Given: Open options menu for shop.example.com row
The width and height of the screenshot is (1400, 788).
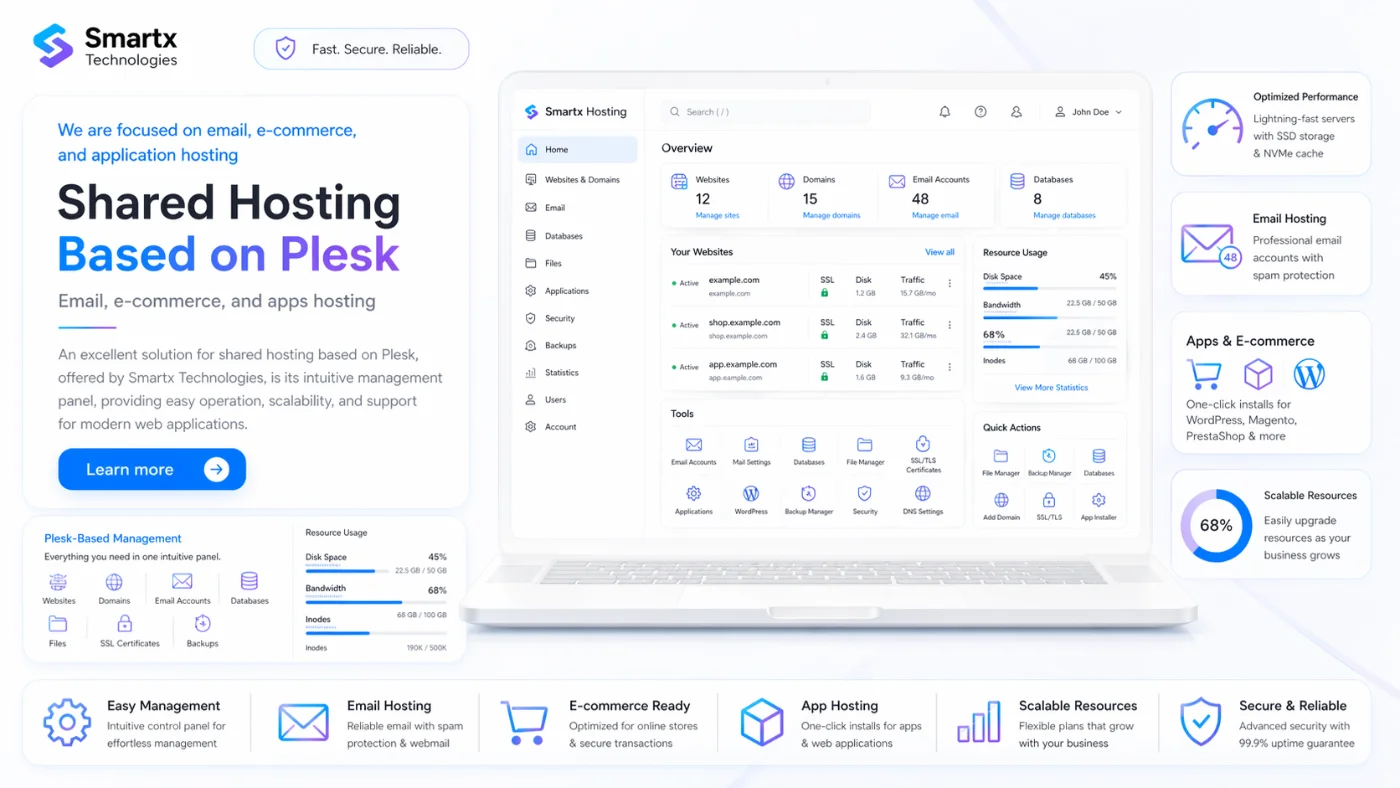Looking at the screenshot, I should (x=949, y=326).
